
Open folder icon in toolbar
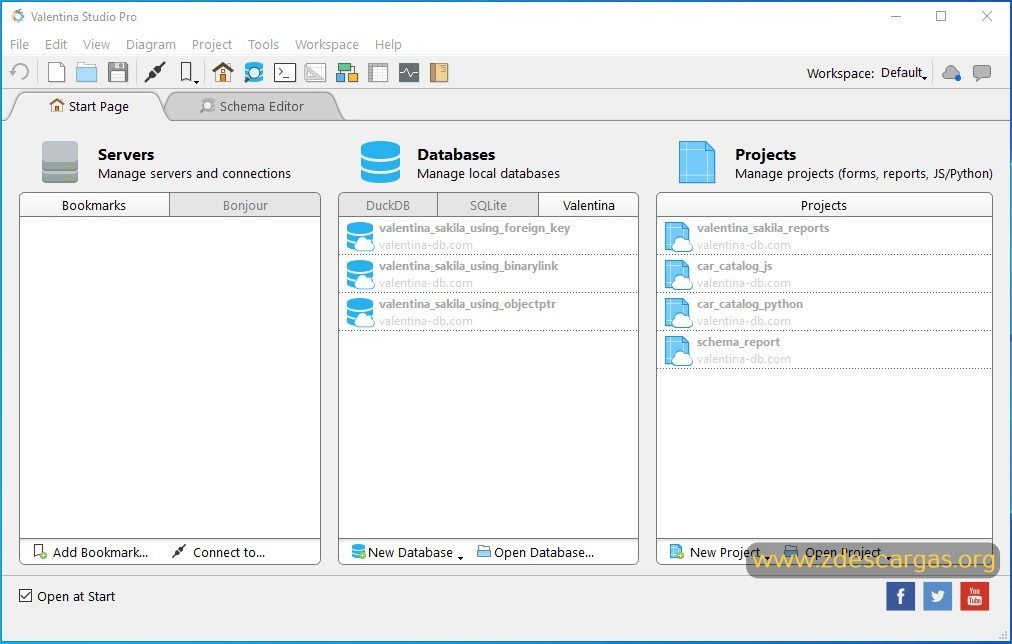[x=86, y=72]
